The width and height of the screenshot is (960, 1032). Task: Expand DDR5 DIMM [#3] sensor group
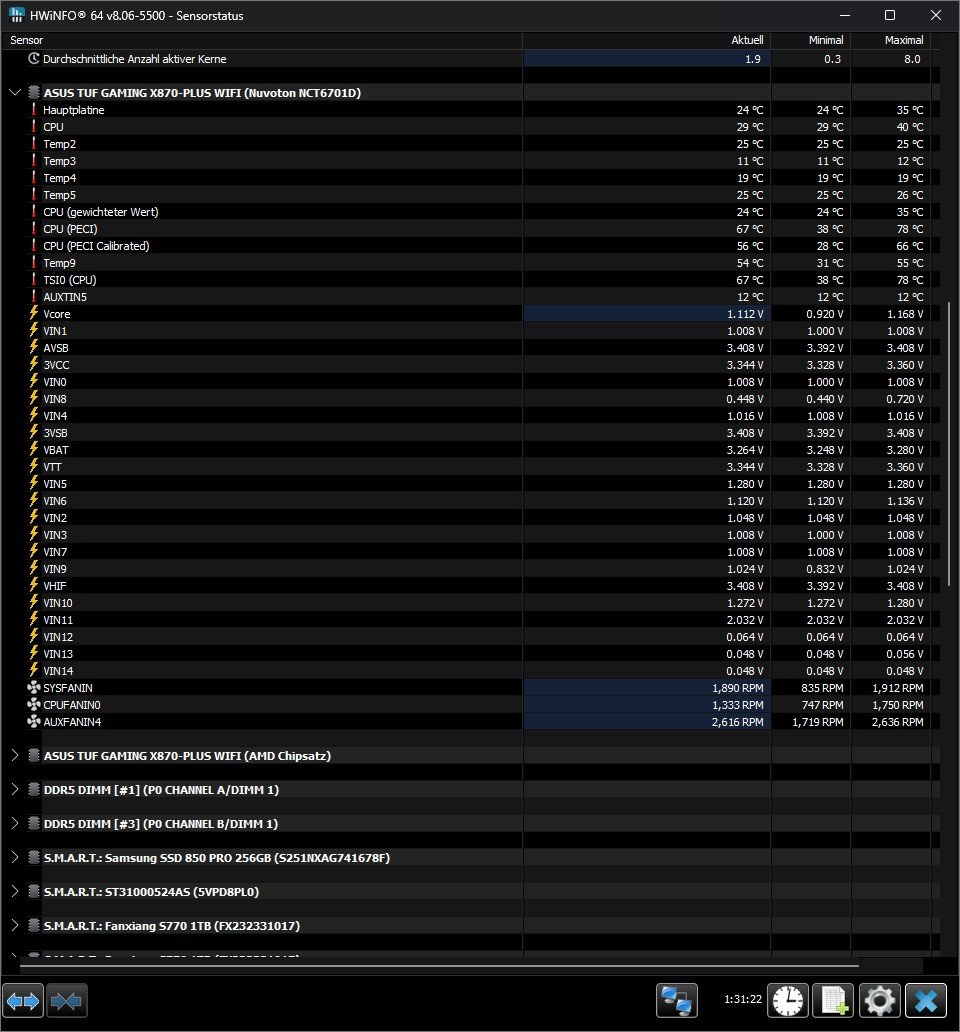pos(14,823)
